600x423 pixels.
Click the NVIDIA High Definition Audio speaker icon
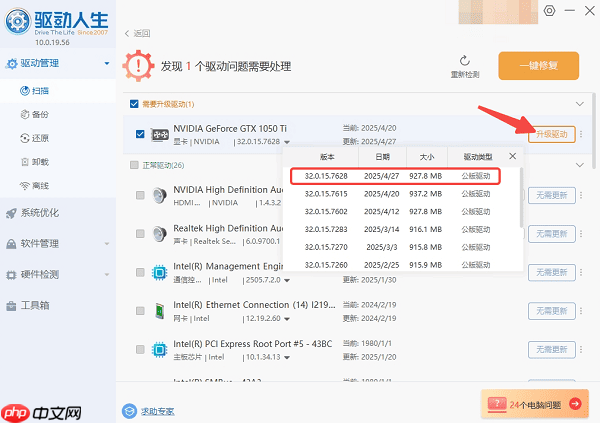[160, 196]
